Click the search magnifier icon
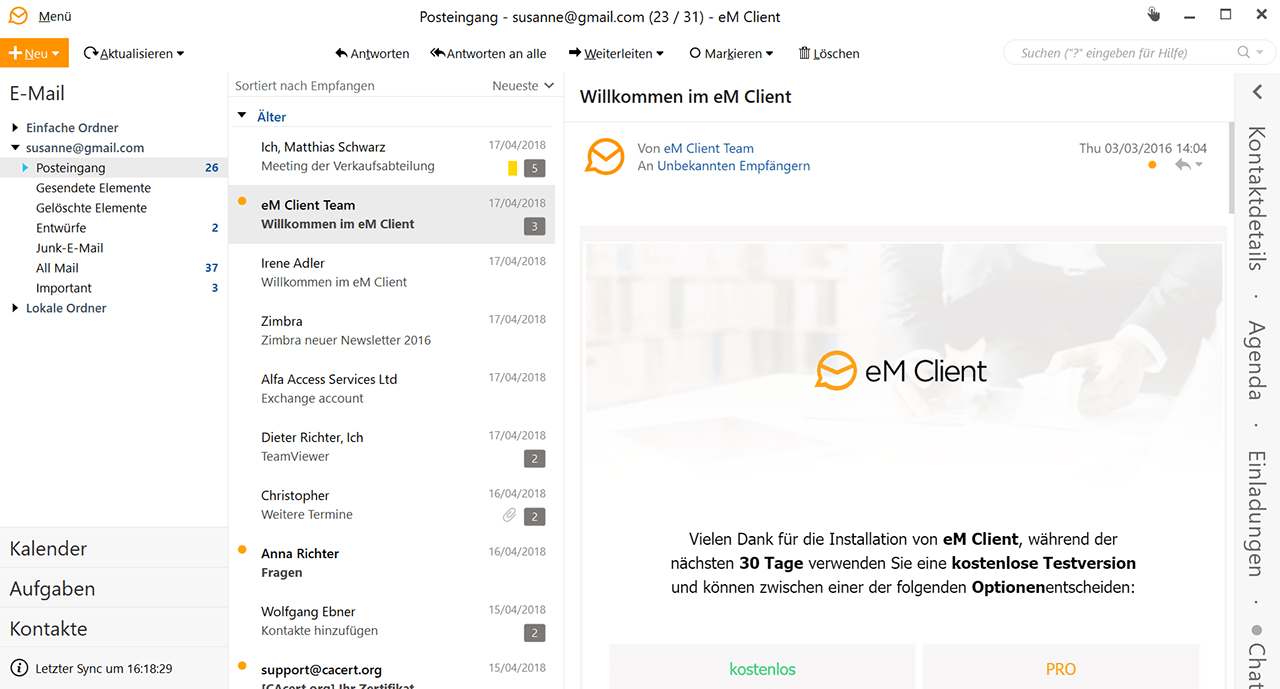The width and height of the screenshot is (1280, 689). pyautogui.click(x=1244, y=53)
